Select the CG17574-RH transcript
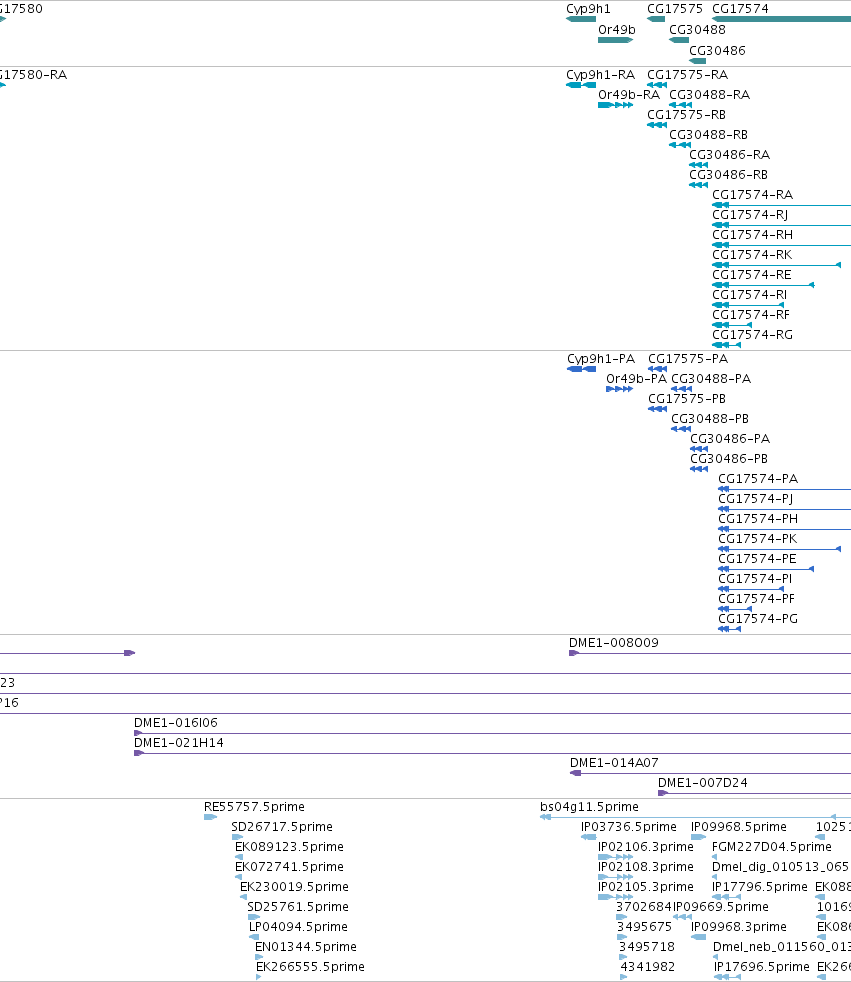This screenshot has width=851, height=982. [x=781, y=245]
